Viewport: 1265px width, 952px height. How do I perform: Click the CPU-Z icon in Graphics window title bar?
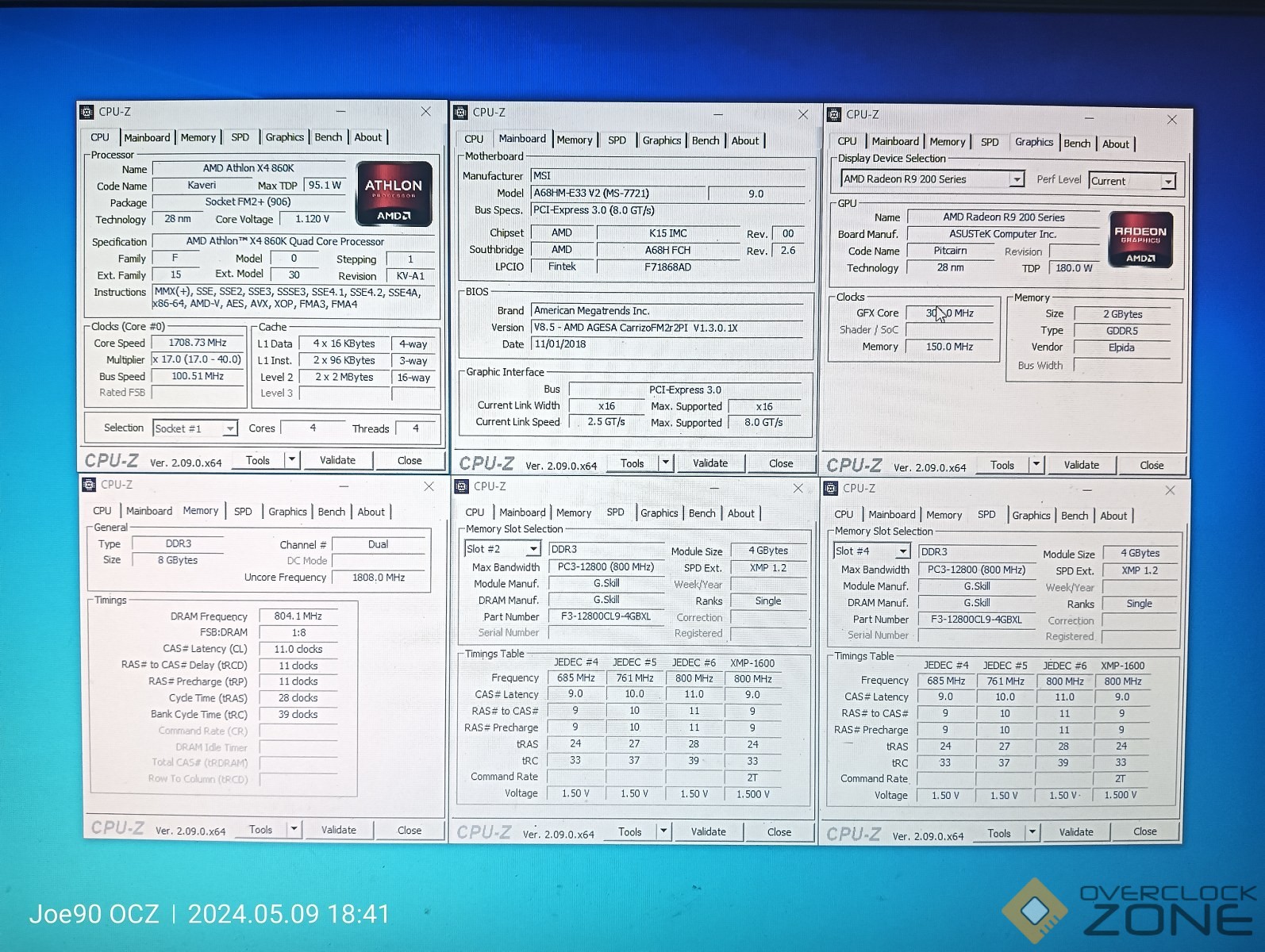pos(834,114)
